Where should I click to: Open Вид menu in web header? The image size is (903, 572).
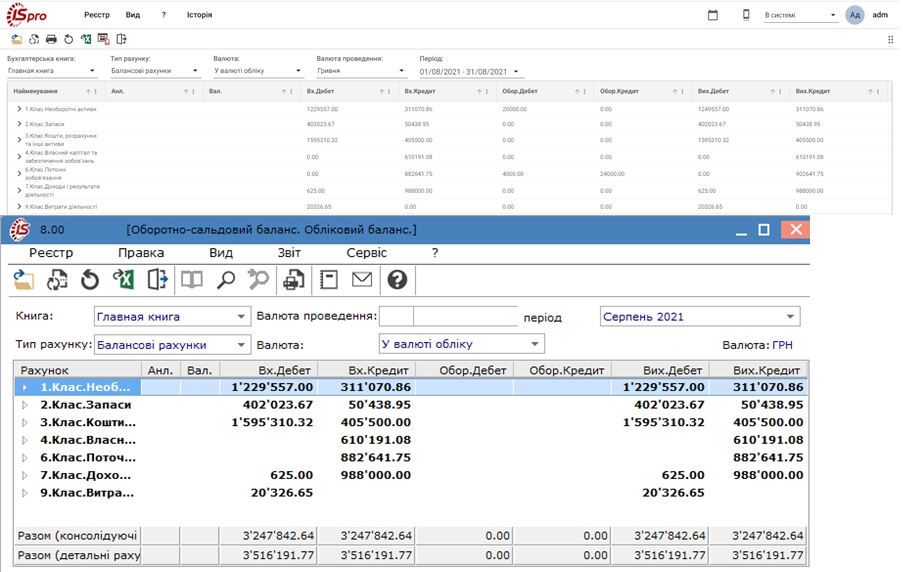point(132,15)
